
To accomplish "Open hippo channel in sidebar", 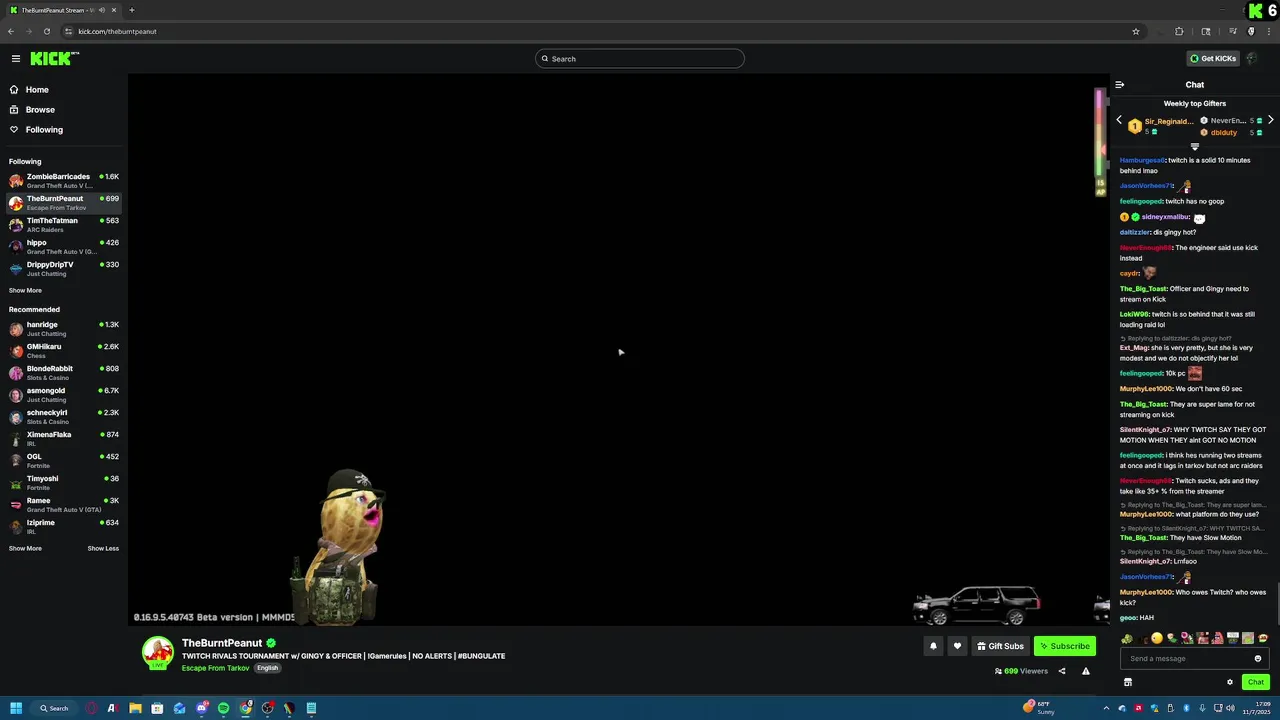I will (64, 247).
